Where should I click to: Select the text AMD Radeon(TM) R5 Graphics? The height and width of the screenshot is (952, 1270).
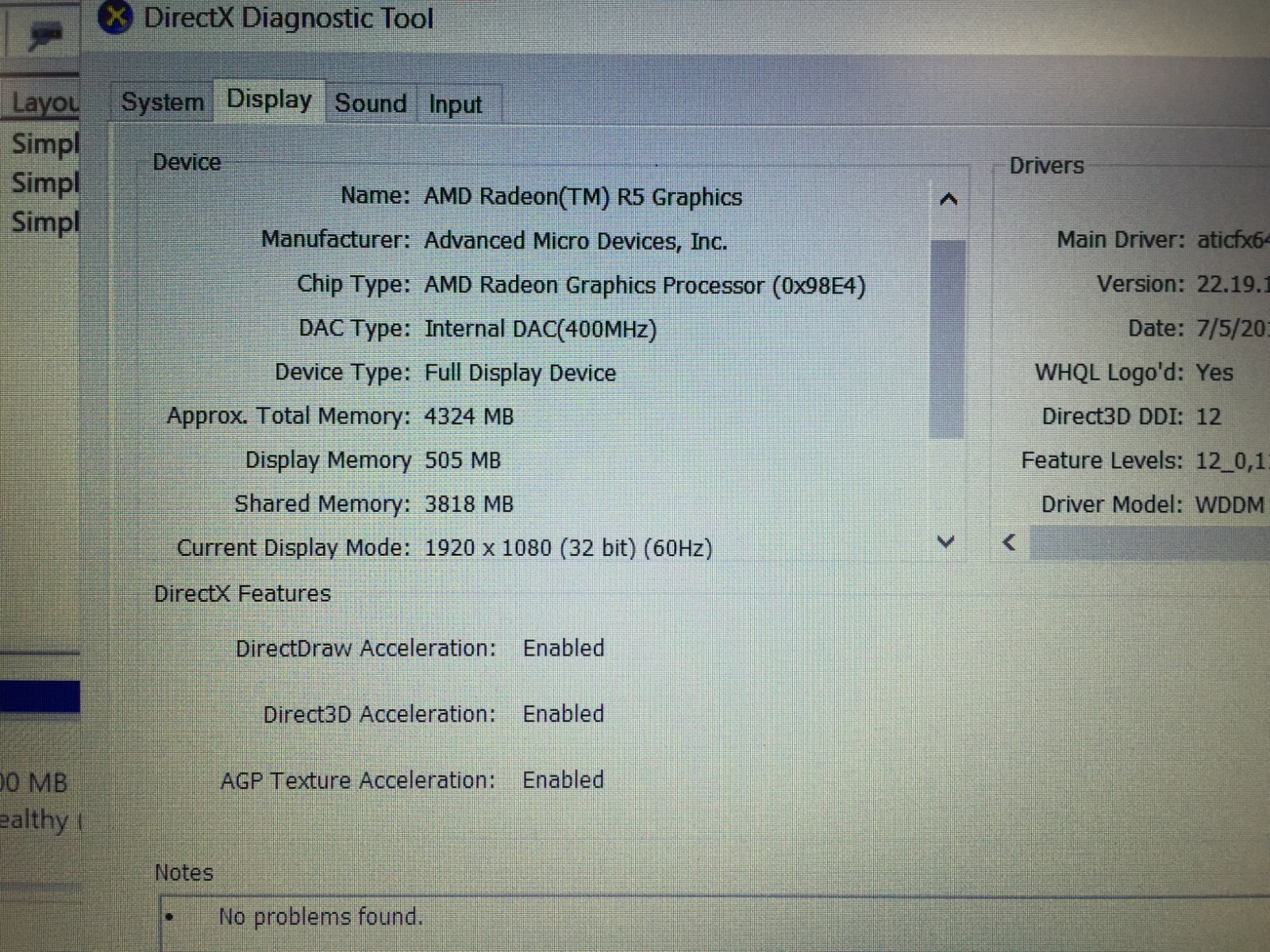pos(583,197)
